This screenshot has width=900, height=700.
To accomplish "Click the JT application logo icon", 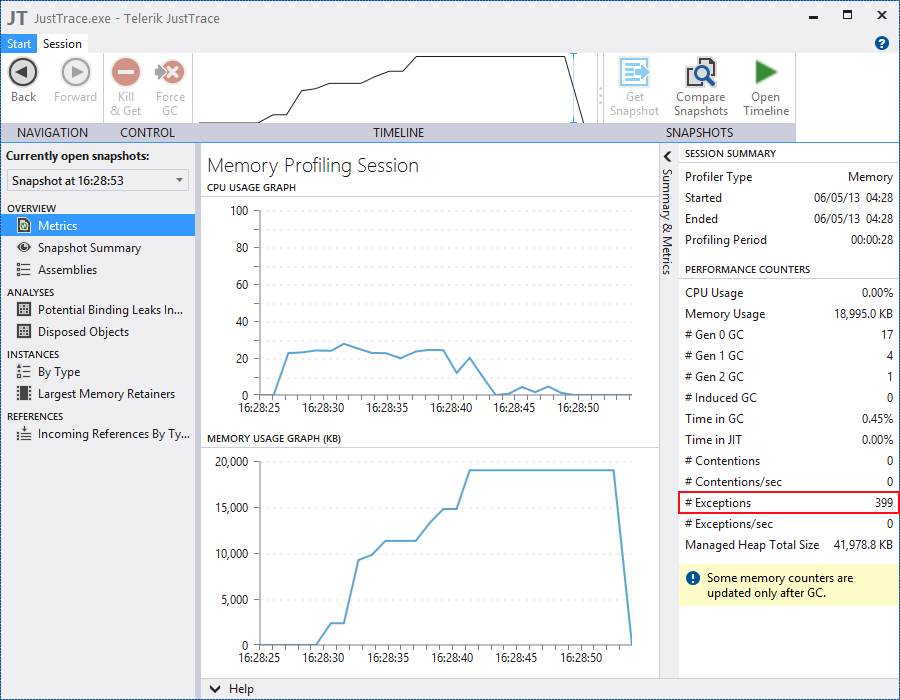I will (17, 18).
